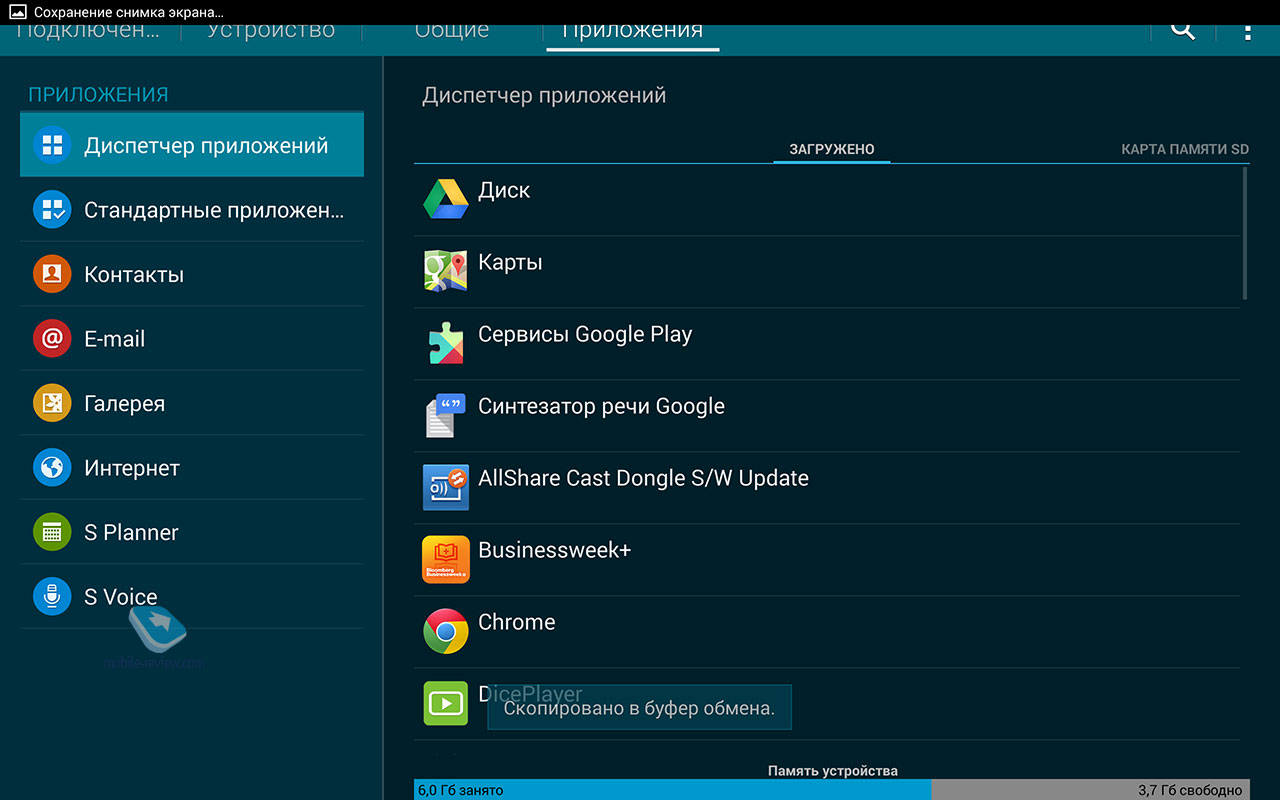The width and height of the screenshot is (1280, 800).
Task: Open Chrome app details
Action: point(827,632)
